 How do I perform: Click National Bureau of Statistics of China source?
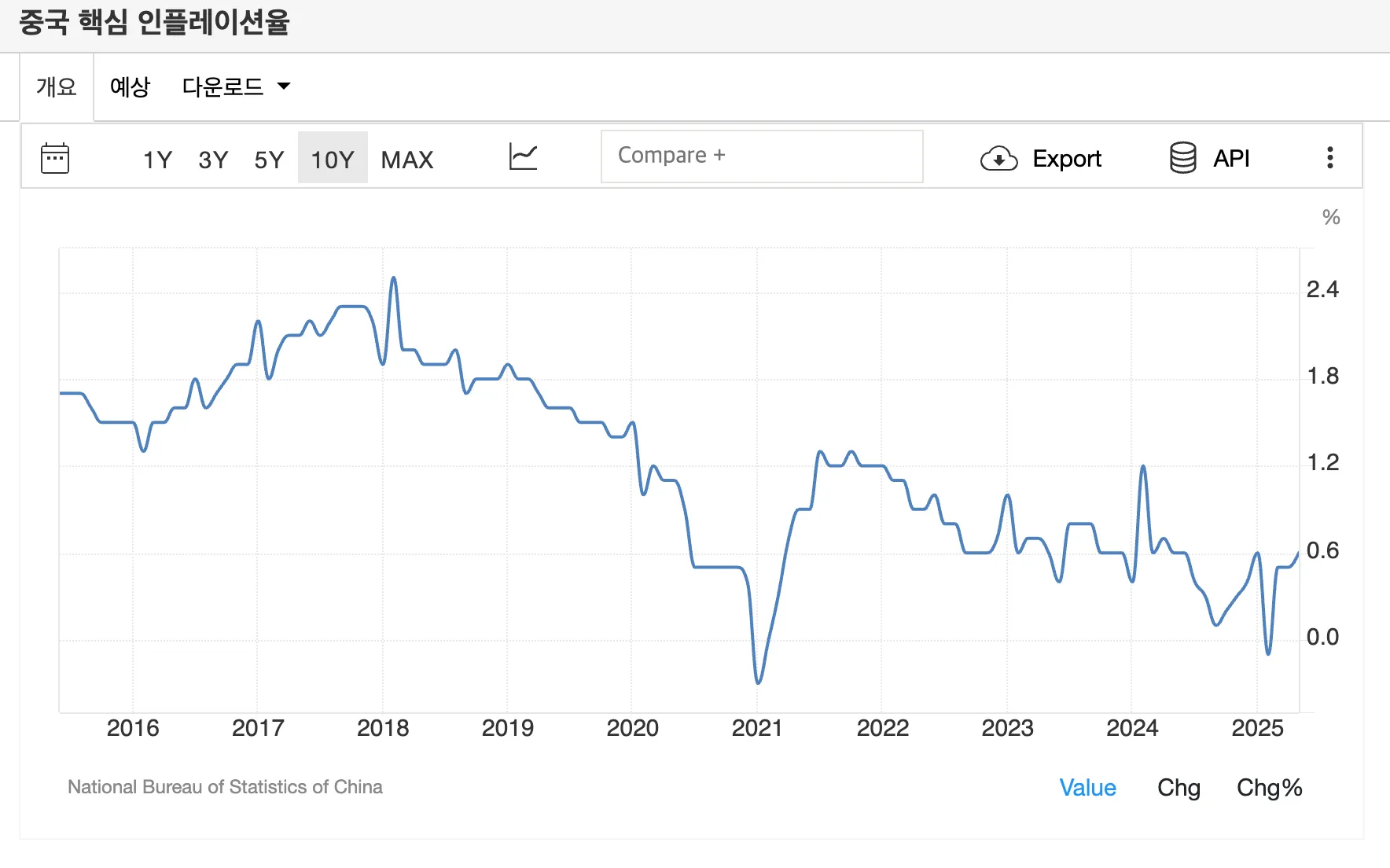click(x=225, y=787)
